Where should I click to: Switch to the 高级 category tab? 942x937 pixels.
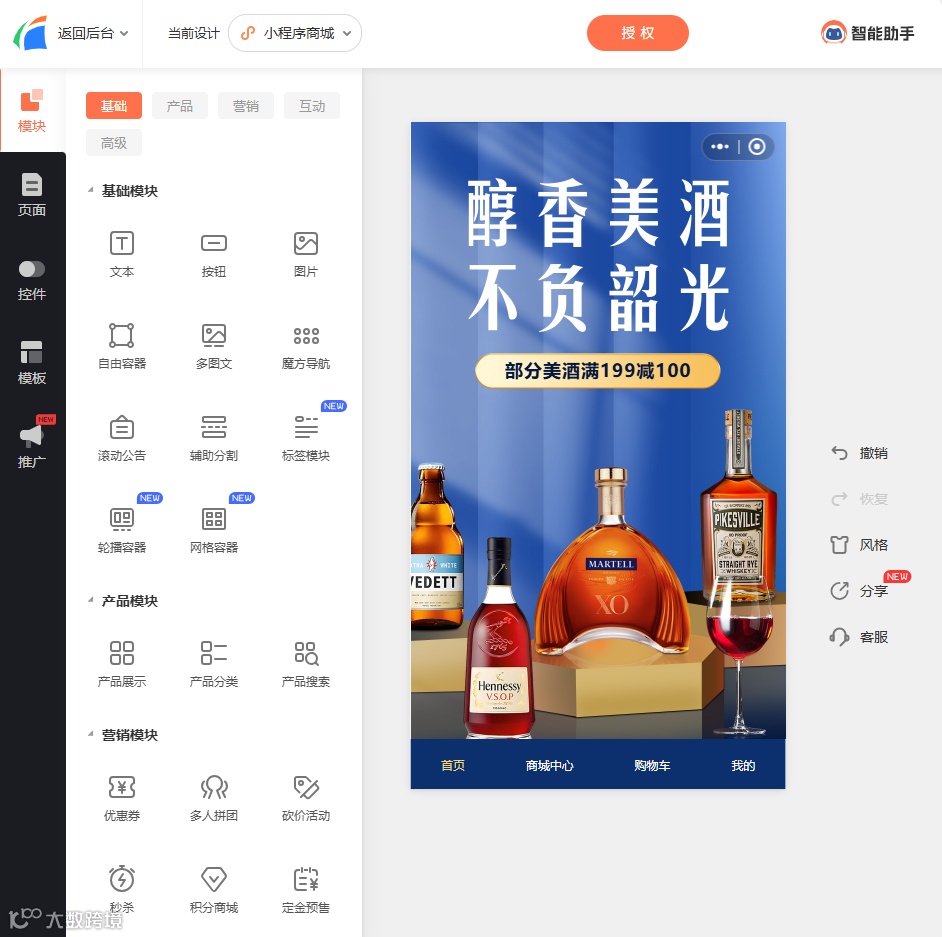(114, 142)
